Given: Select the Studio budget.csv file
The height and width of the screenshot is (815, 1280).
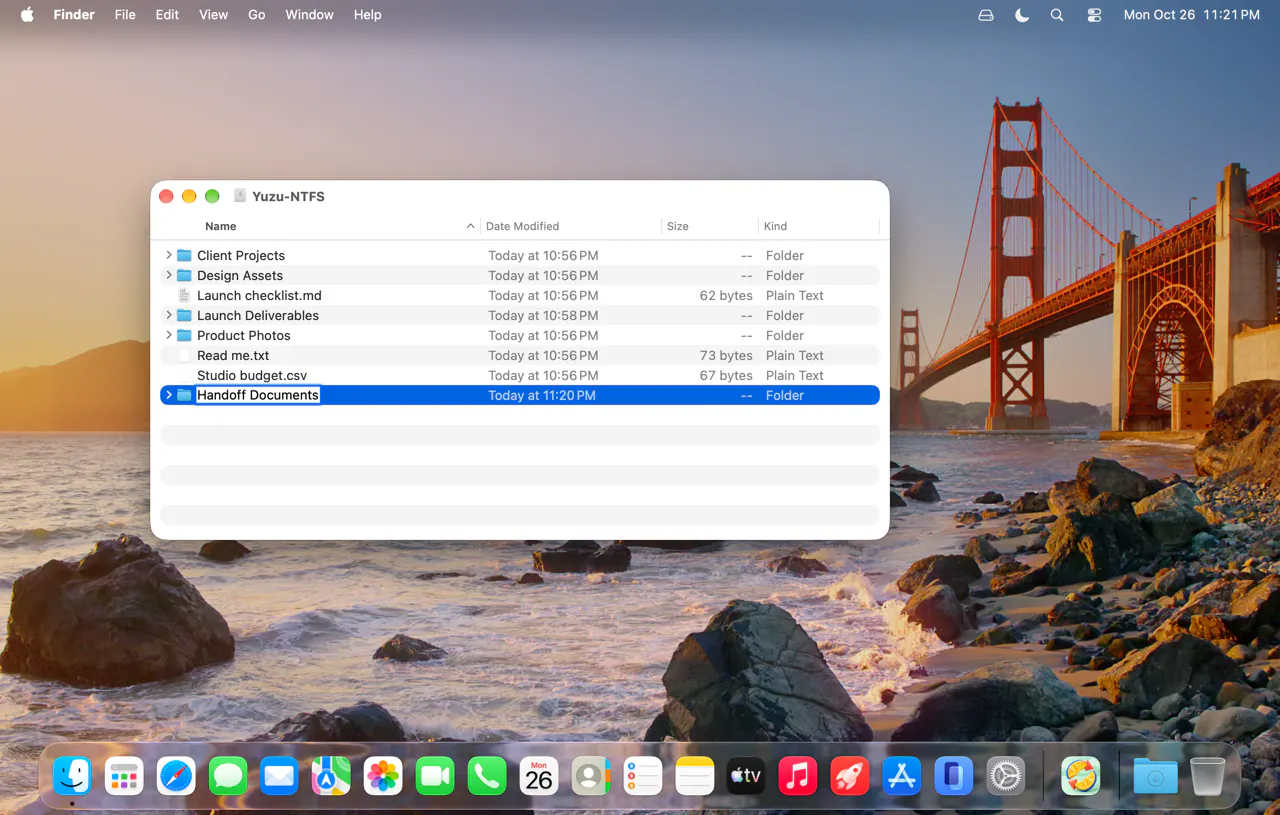Looking at the screenshot, I should click(x=520, y=375).
